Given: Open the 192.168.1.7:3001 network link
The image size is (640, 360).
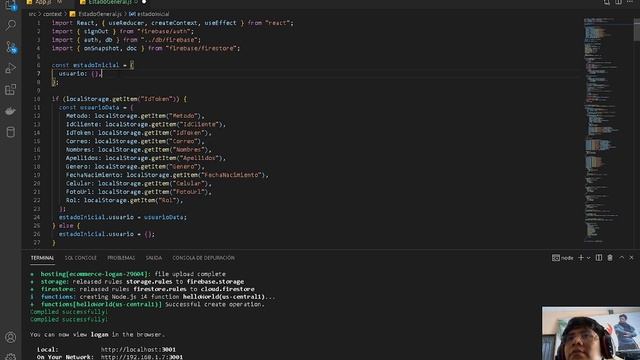Looking at the screenshot, I should click(x=142, y=357).
